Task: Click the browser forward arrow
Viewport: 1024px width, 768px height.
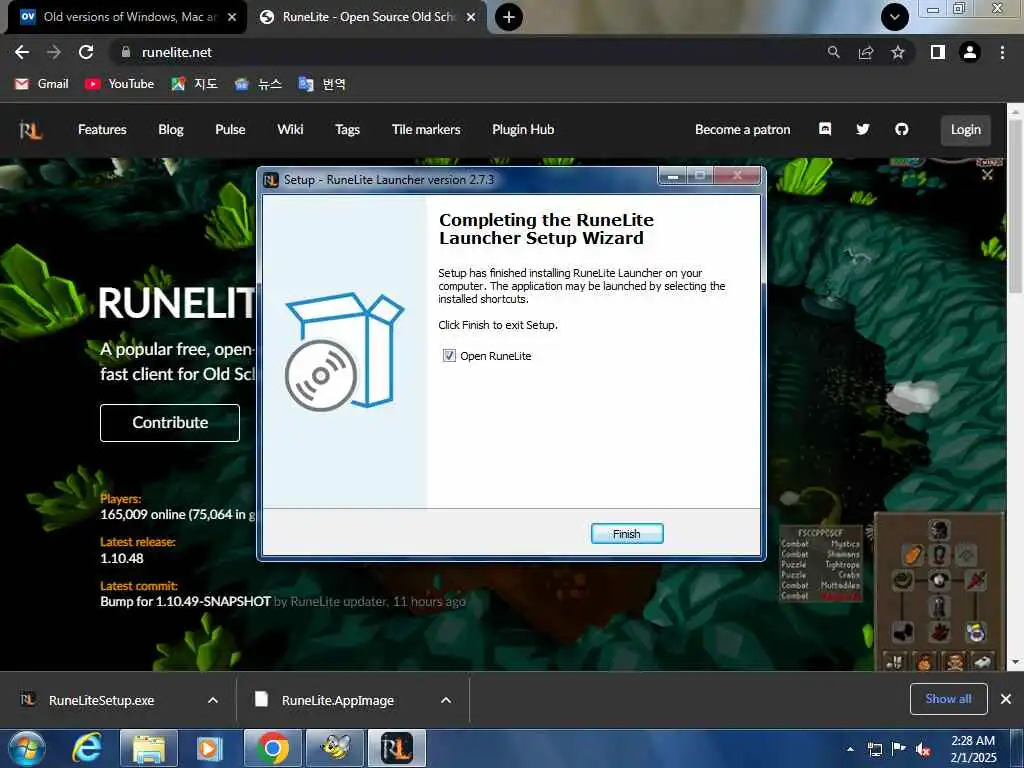Action: pyautogui.click(x=54, y=52)
